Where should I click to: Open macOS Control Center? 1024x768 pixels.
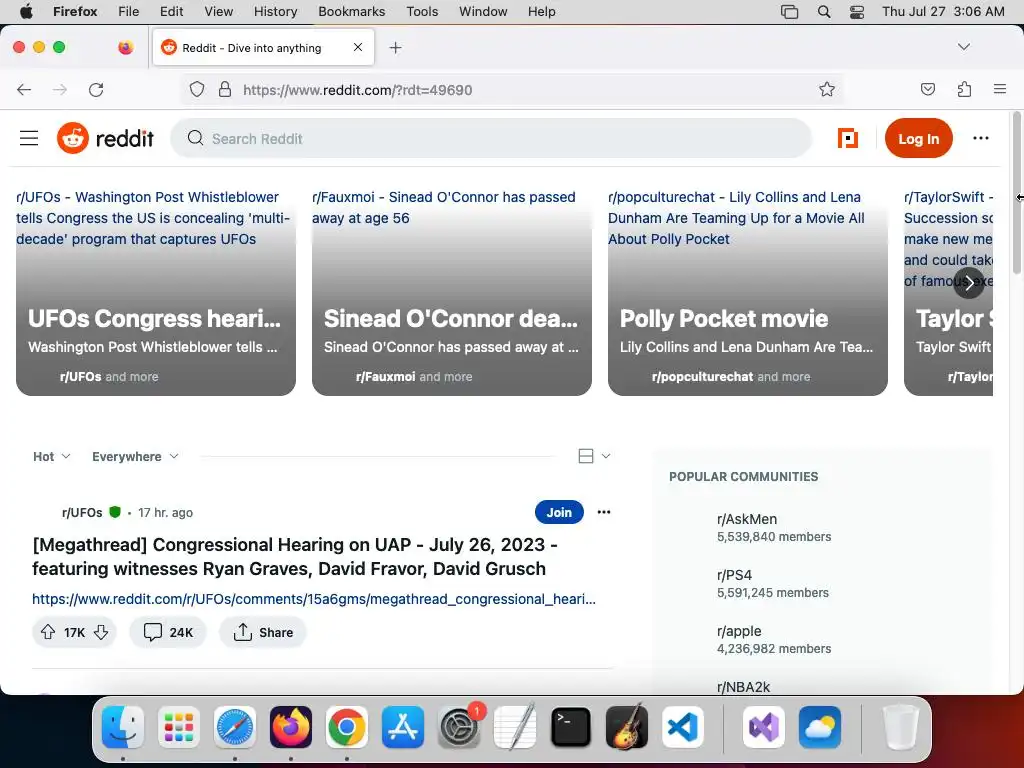coord(857,12)
